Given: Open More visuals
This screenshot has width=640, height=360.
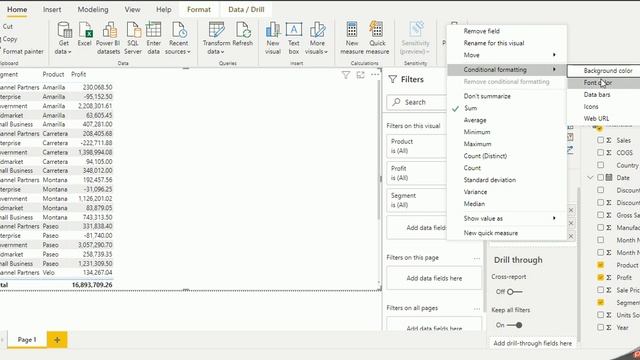Looking at the screenshot, I should 317,38.
